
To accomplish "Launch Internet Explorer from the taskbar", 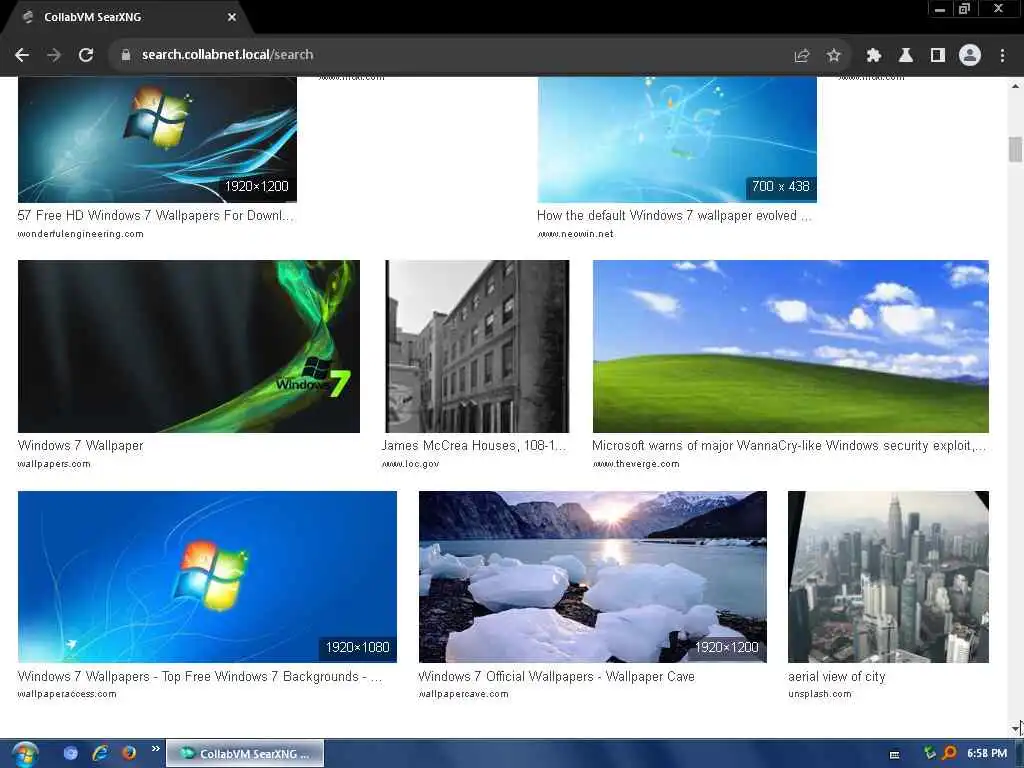I will pos(100,753).
